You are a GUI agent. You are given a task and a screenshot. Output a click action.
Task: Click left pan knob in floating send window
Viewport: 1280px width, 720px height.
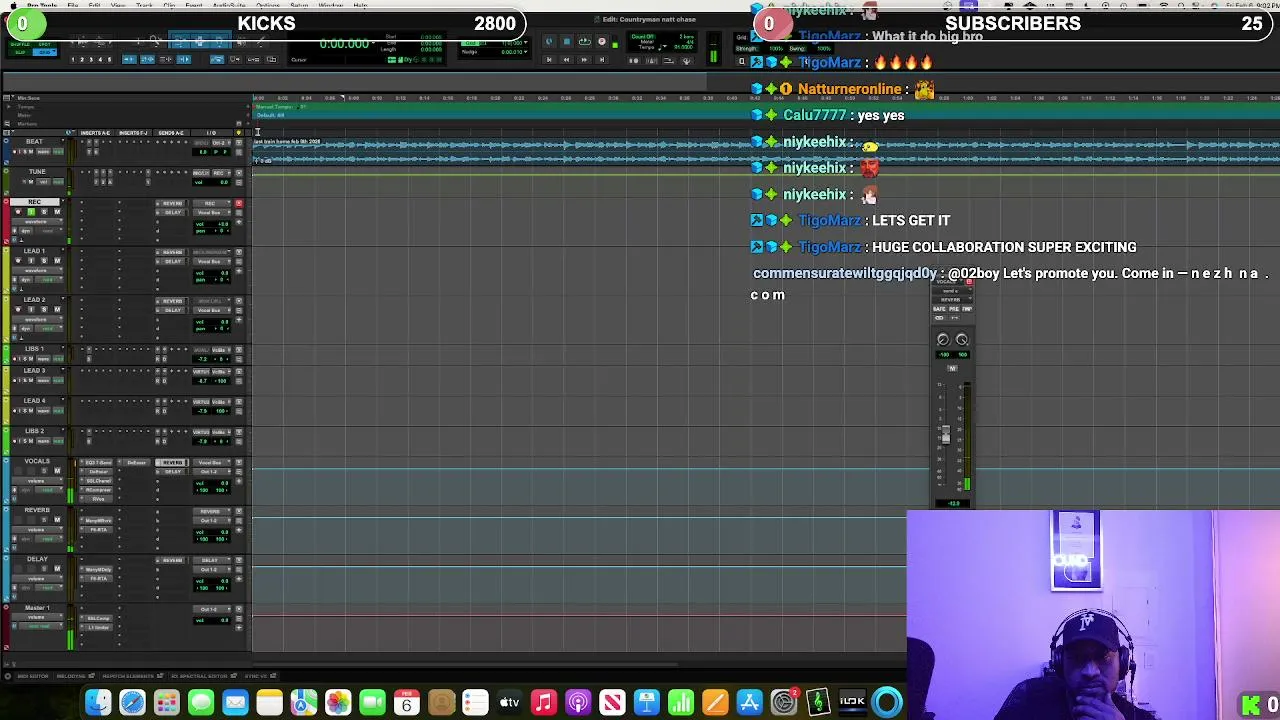click(943, 339)
